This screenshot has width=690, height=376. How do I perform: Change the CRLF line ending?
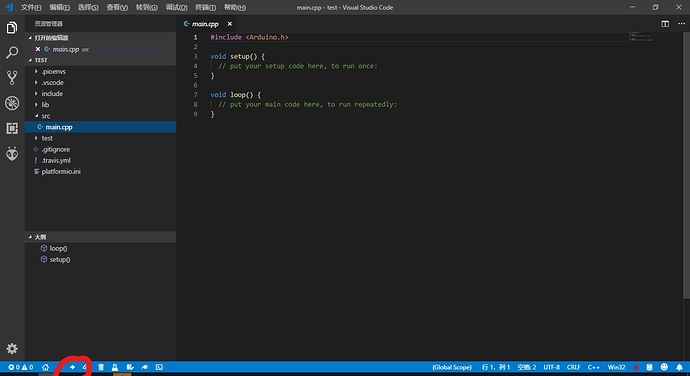pyautogui.click(x=573, y=367)
